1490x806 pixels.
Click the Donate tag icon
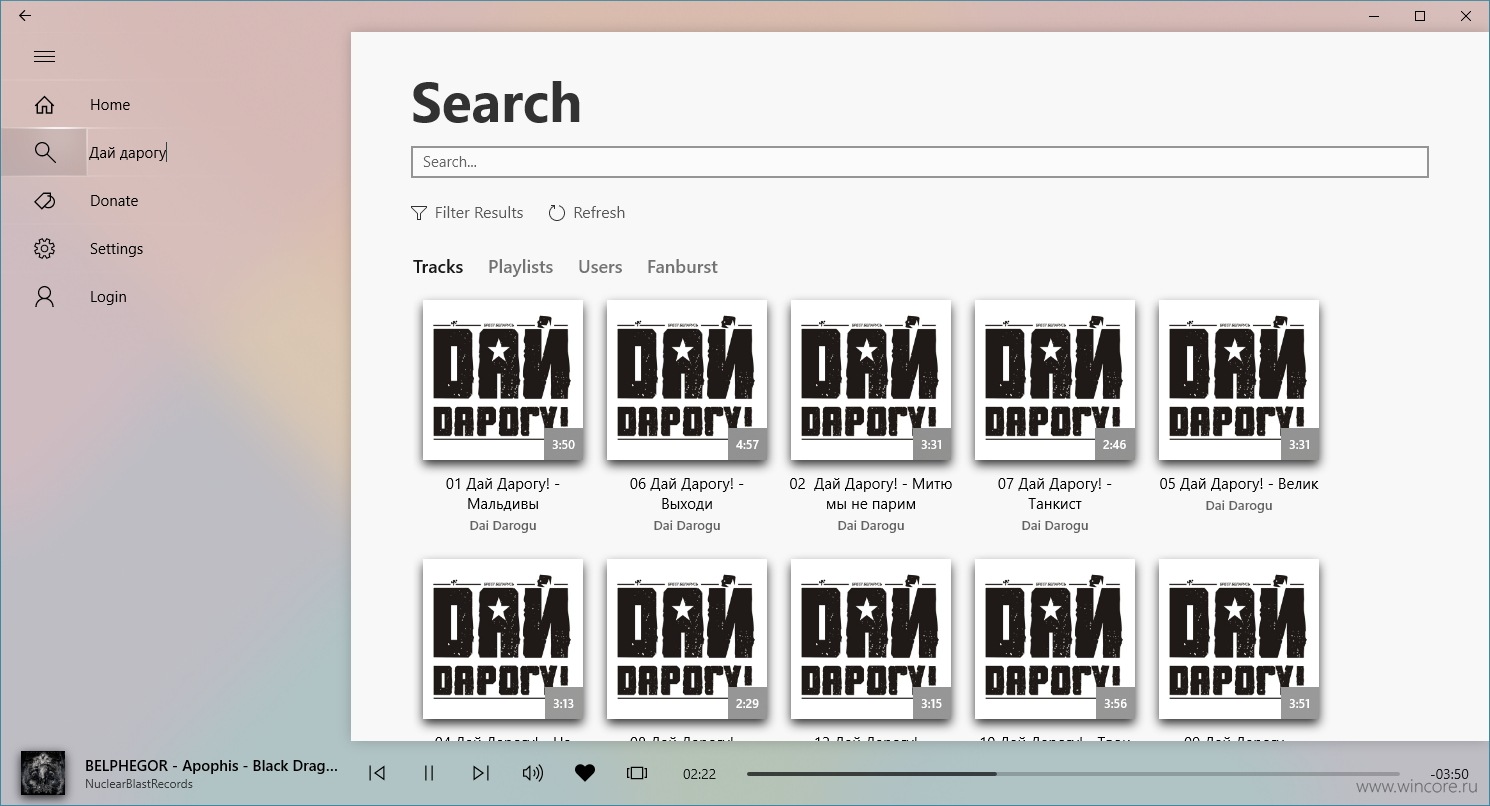click(44, 201)
